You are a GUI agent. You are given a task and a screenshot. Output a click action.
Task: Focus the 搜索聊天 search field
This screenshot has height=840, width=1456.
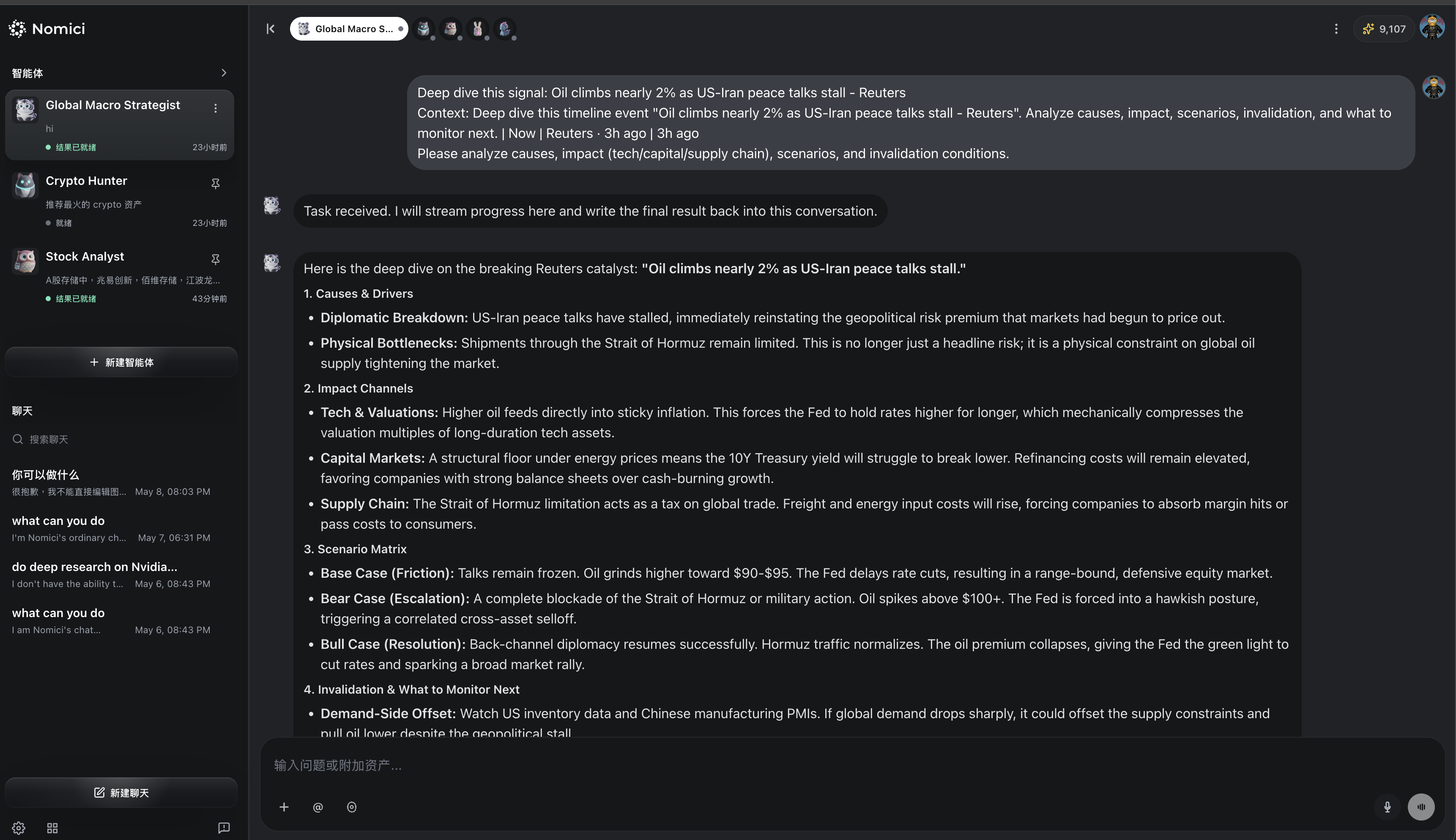click(121, 439)
